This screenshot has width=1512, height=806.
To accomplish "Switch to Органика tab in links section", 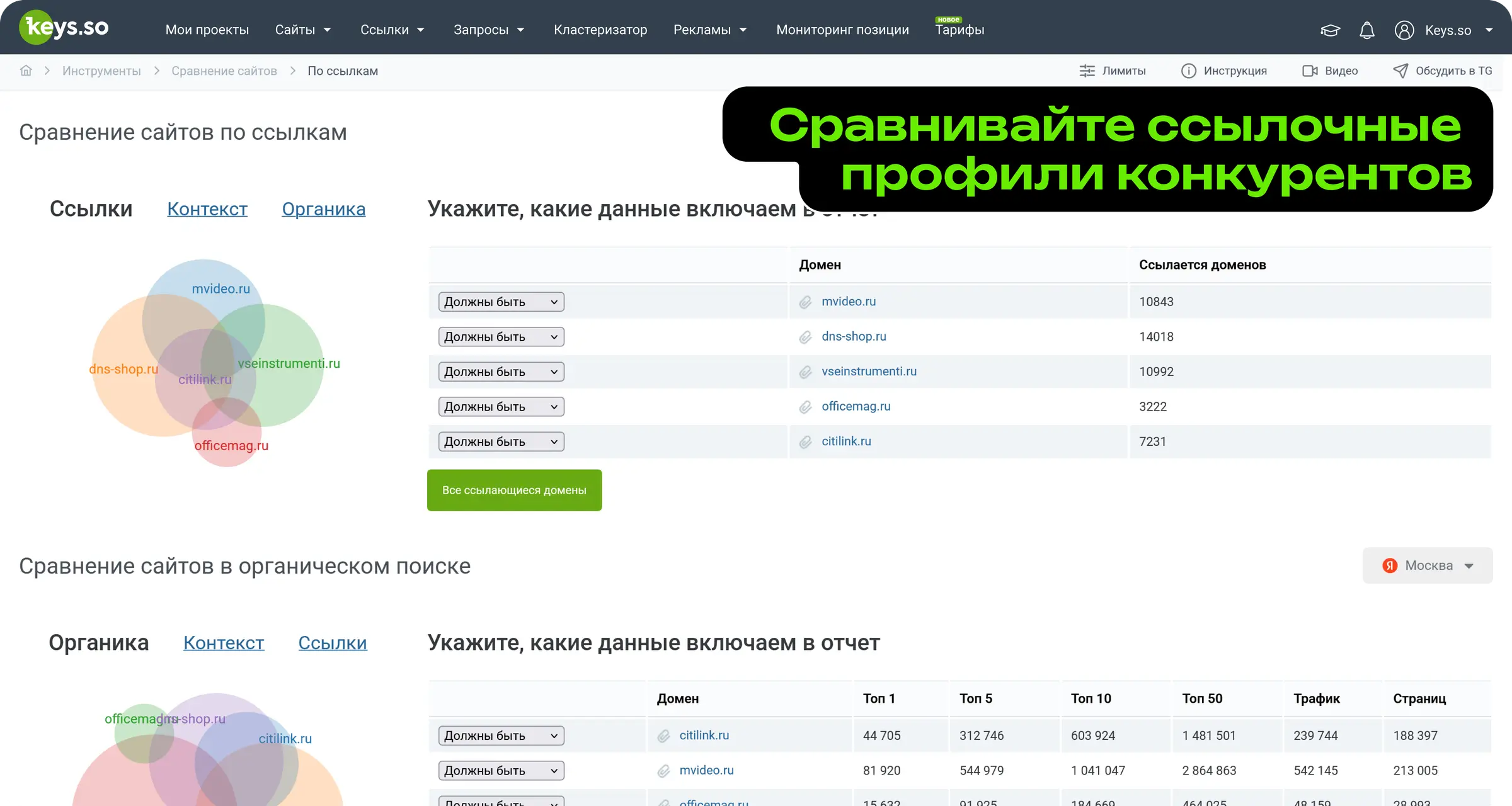I will point(323,209).
